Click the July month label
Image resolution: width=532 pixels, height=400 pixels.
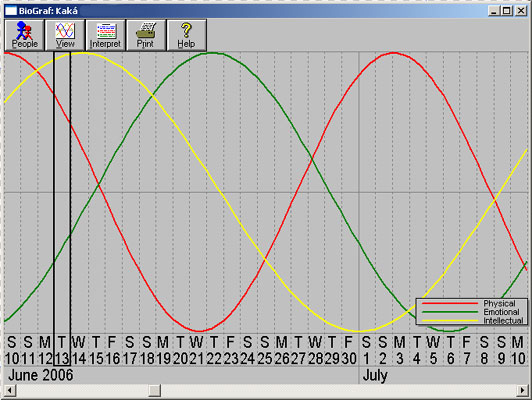click(375, 376)
